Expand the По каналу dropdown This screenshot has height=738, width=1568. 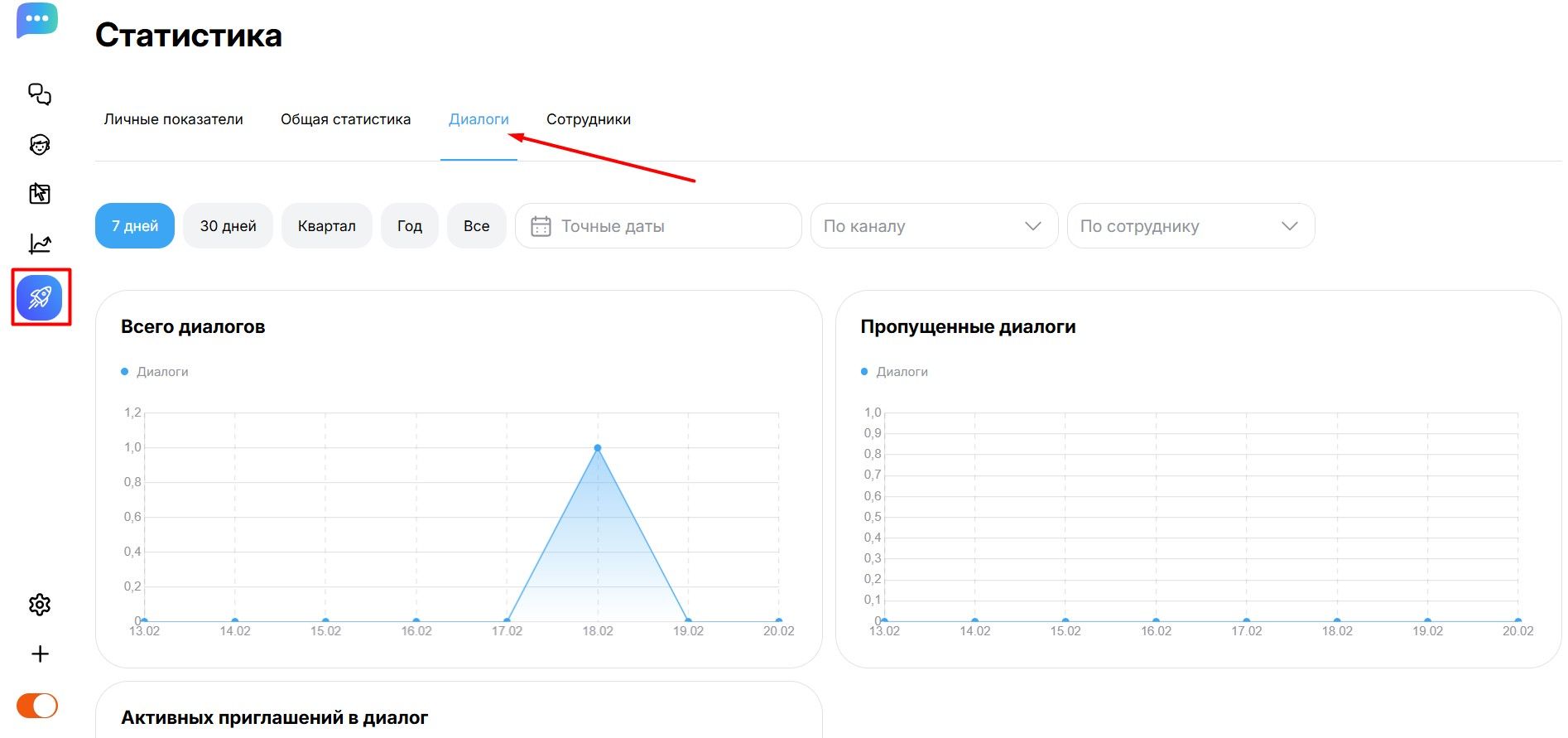(933, 226)
